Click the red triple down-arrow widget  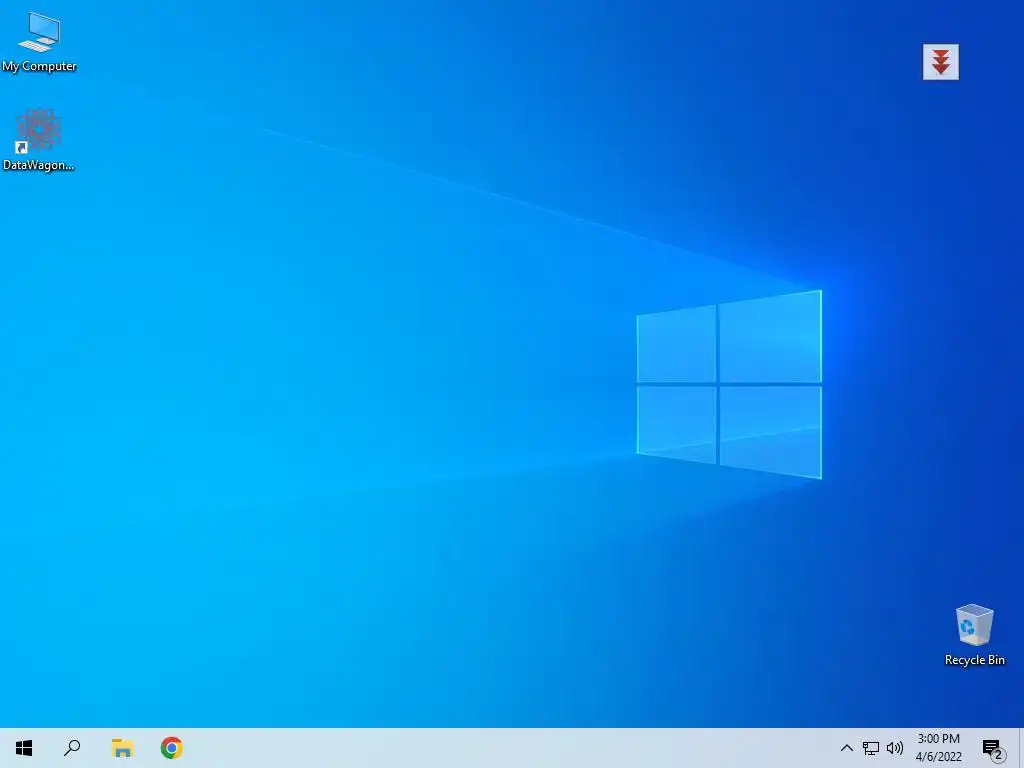coord(940,62)
